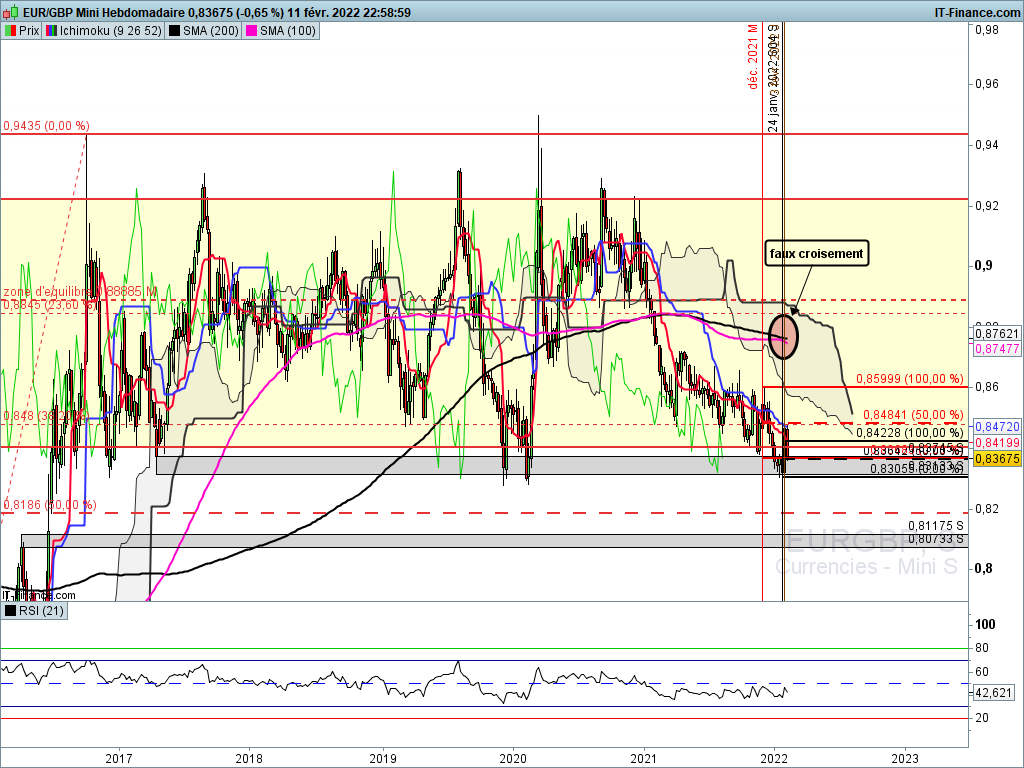This screenshot has width=1024, height=768.
Task: Click the RSI value tag 42,621
Action: (992, 692)
